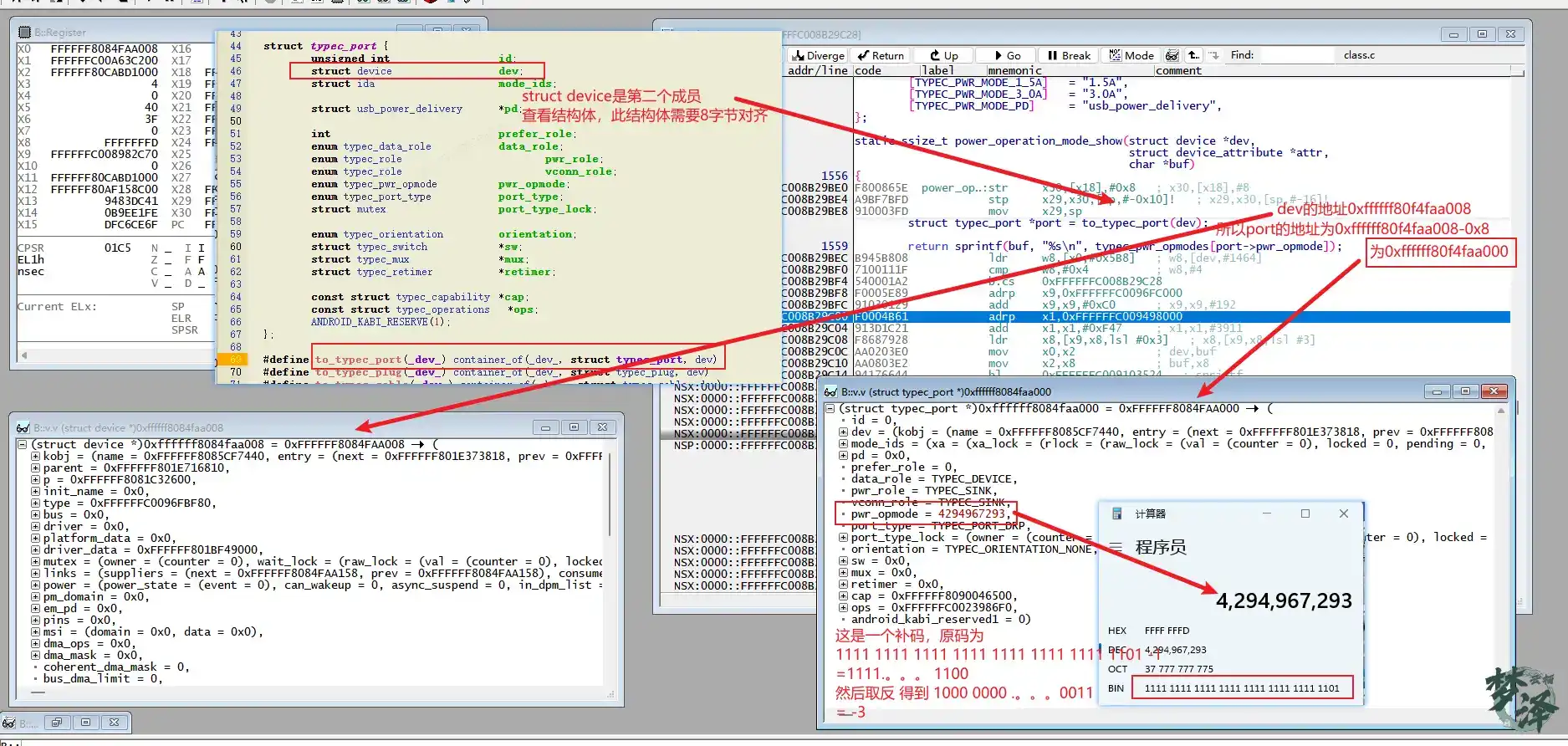Collapse the struct device root node
This screenshot has height=746, width=1568.
pos(23,444)
